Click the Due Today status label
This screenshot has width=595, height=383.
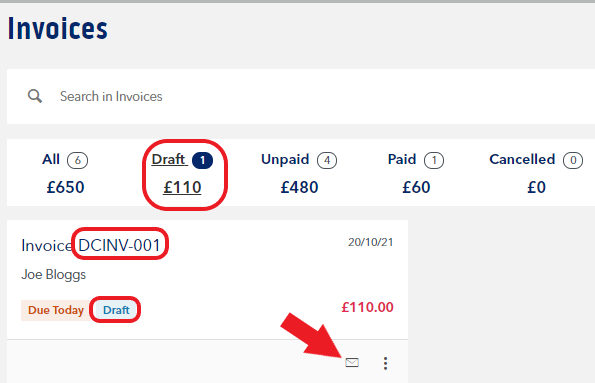(x=56, y=310)
